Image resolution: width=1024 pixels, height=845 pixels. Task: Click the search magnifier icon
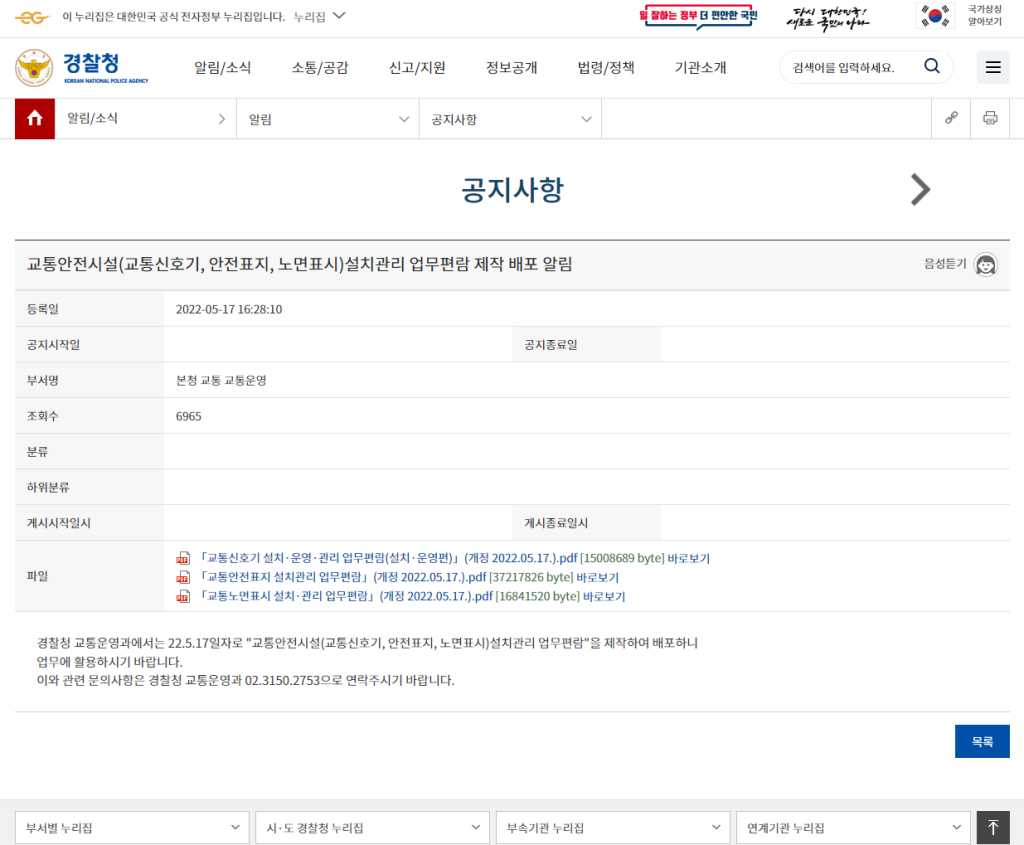tap(931, 67)
